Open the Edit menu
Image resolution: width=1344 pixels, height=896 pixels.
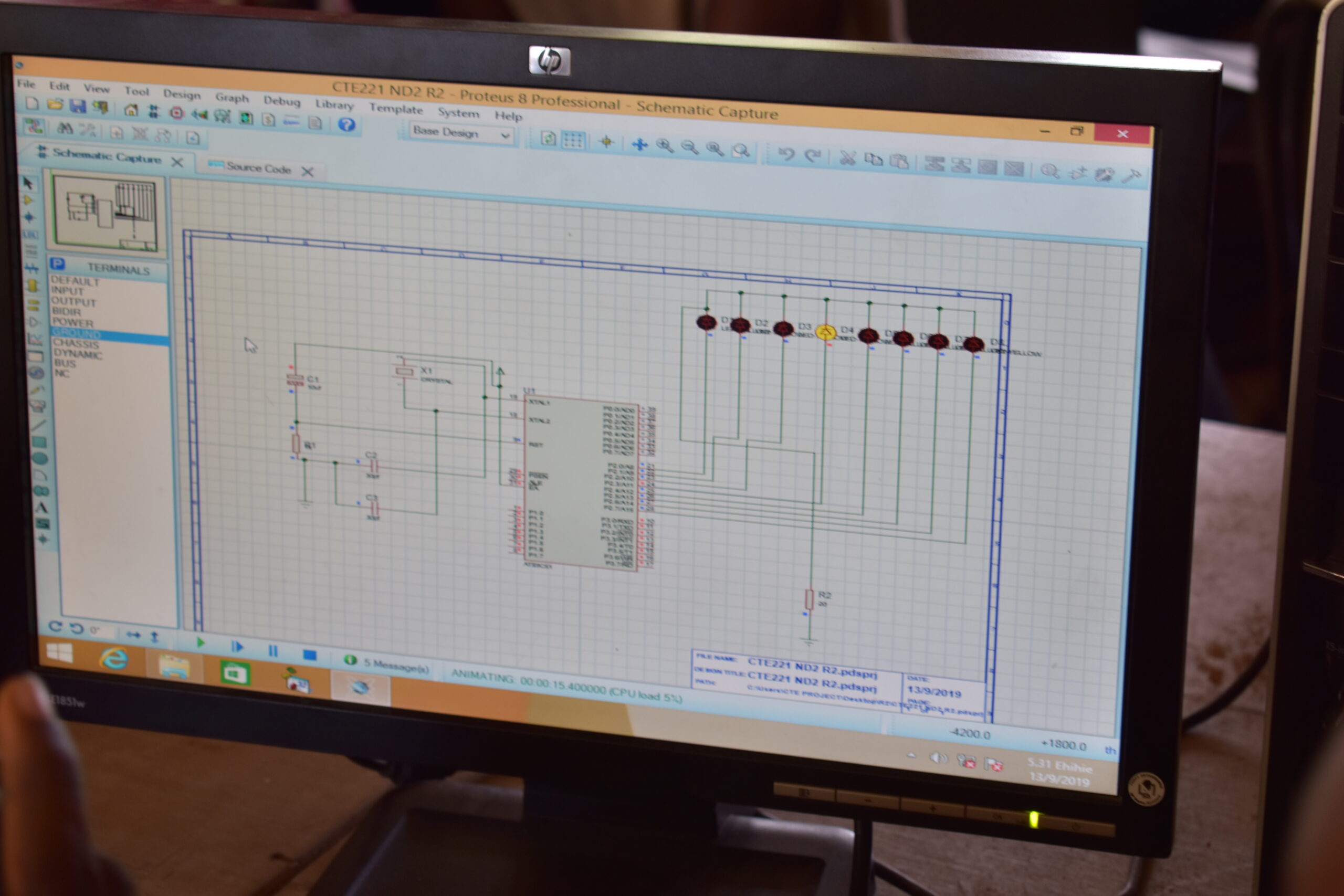click(59, 86)
